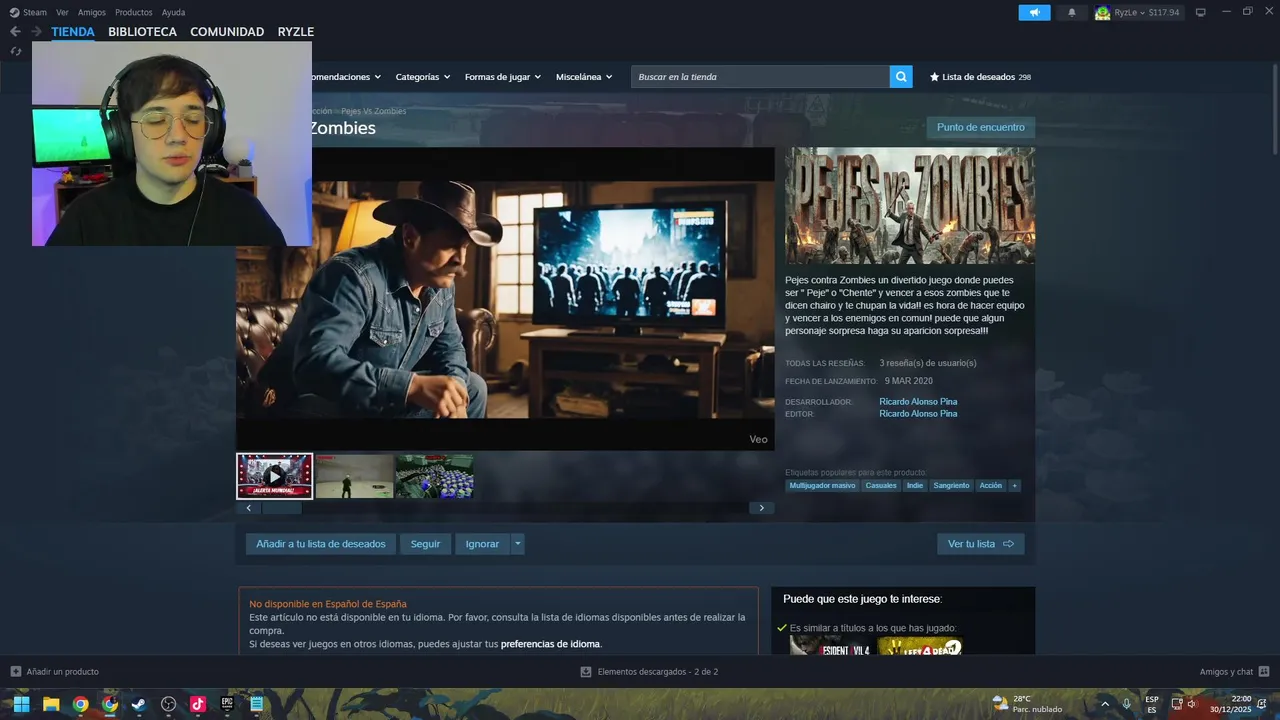
Task: Open the weather widget showing 28°C
Action: (1027, 704)
